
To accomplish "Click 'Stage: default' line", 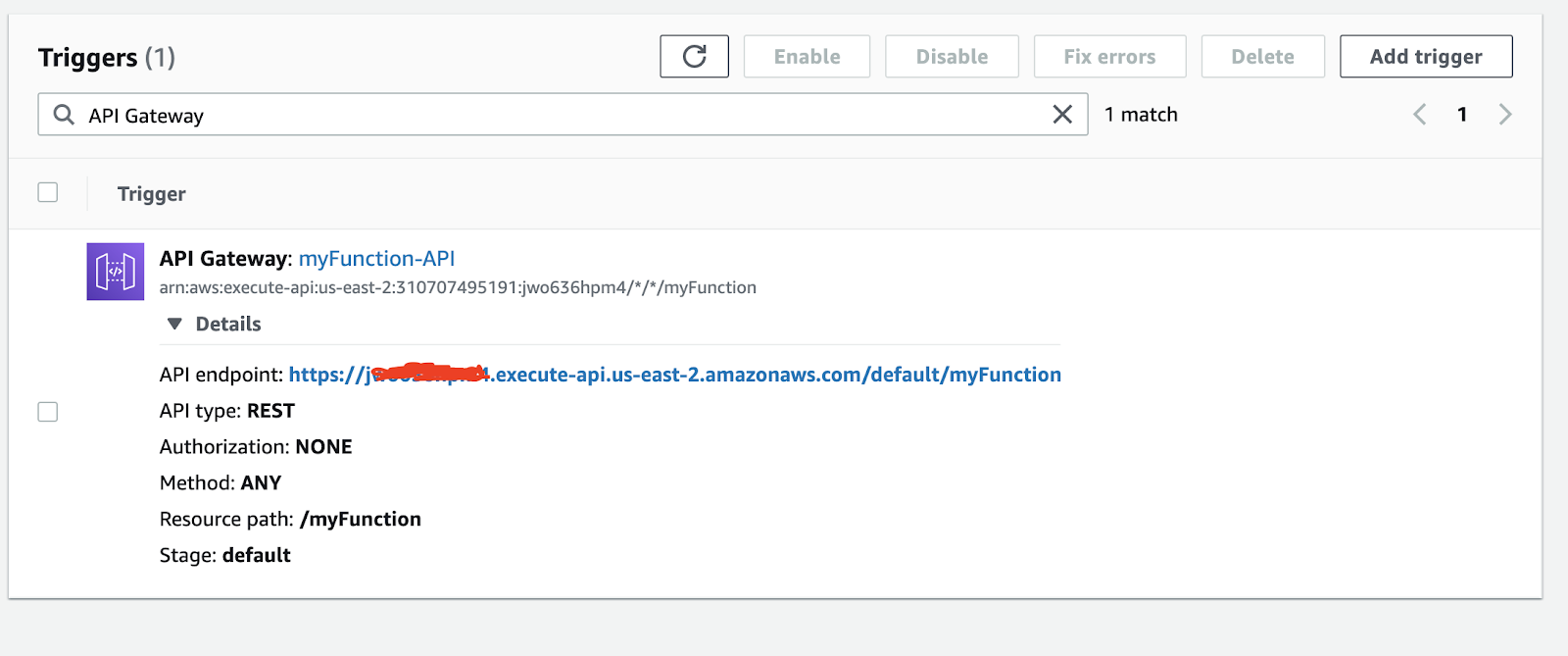I will [225, 555].
